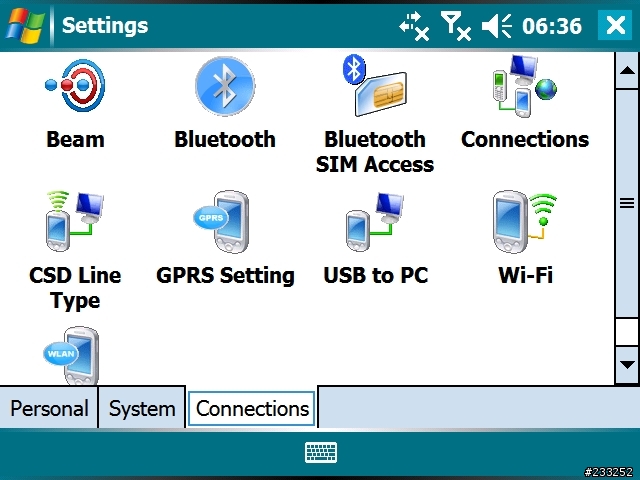Click the "Beam" label text

point(75,139)
